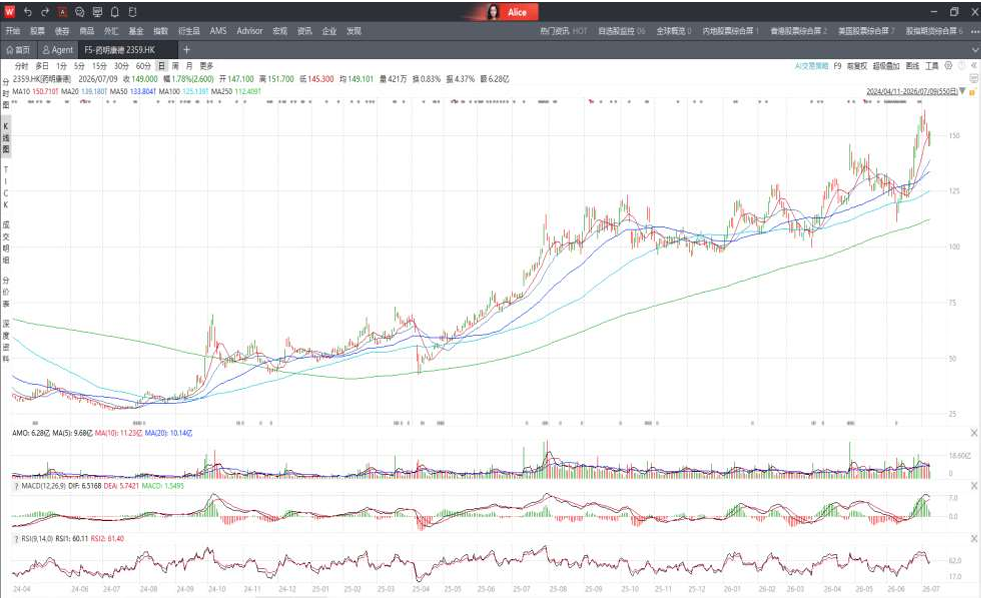Open the 股票 menu

[x=38, y=31]
